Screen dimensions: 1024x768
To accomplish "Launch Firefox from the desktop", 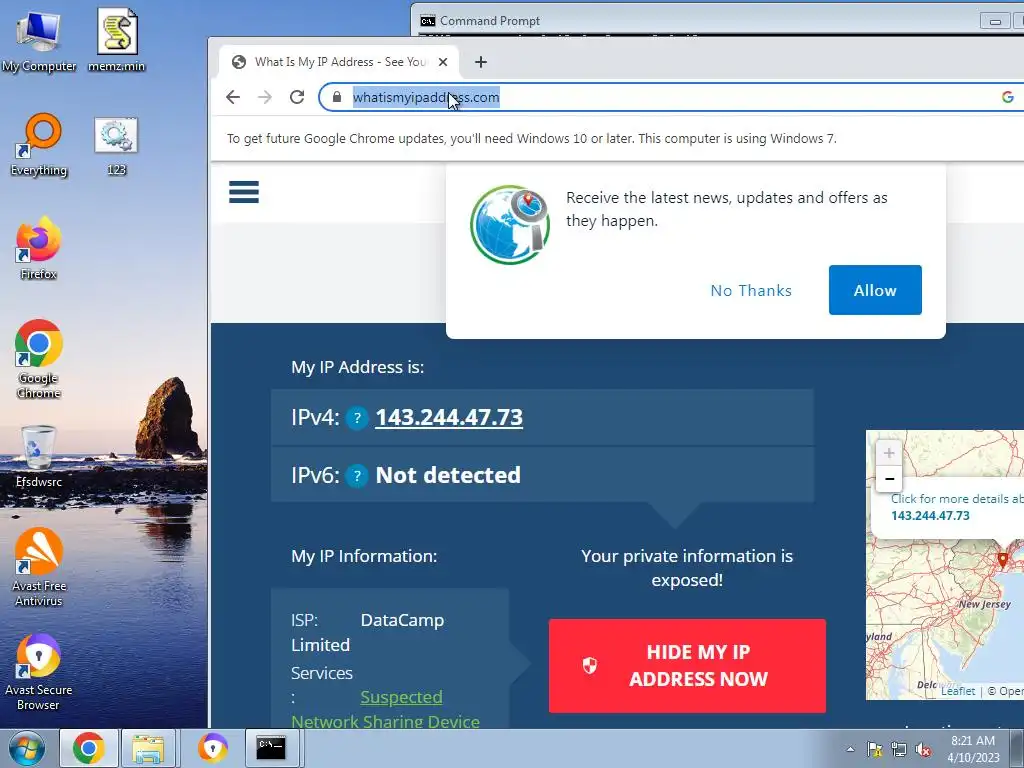I will click(39, 248).
